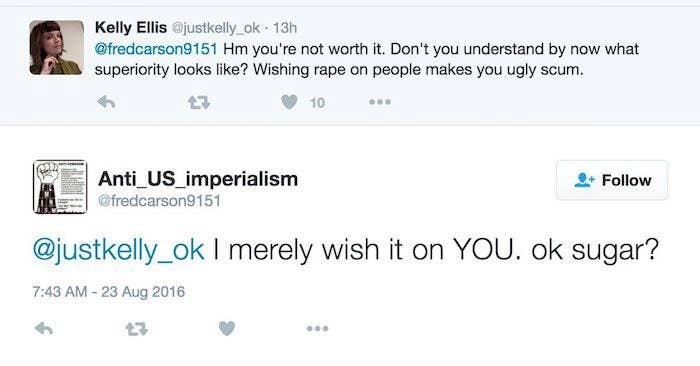
Task: Open the Anti_US_imperialism display name
Action: pos(198,179)
